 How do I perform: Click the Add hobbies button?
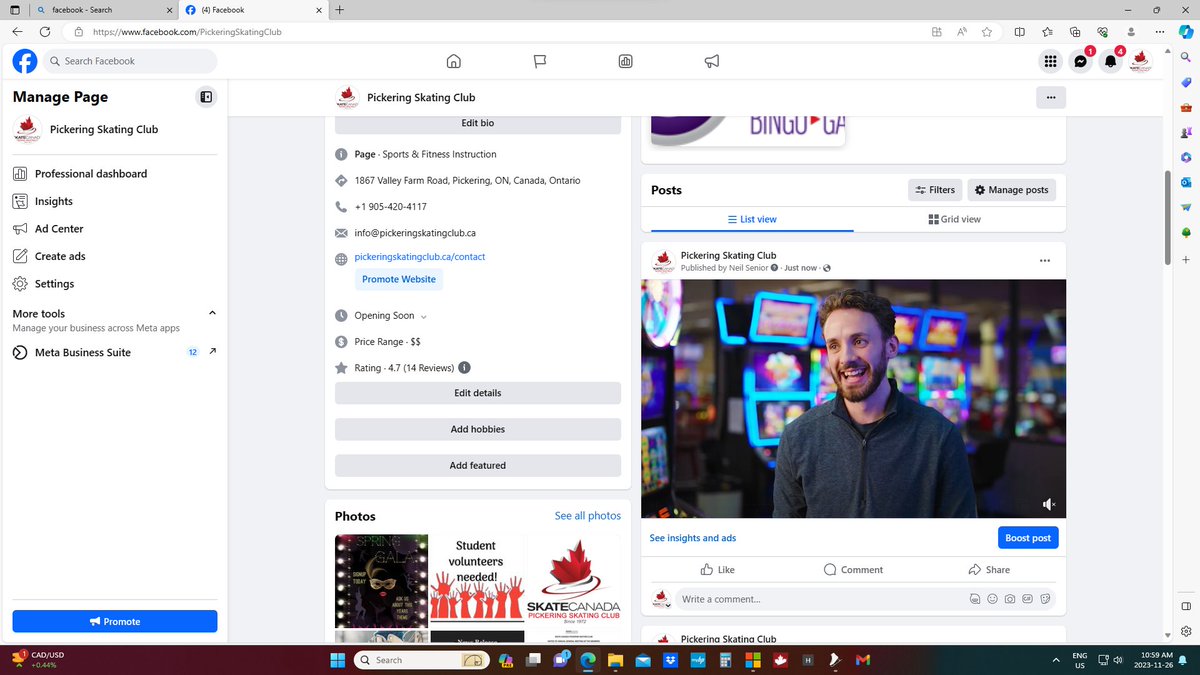478,429
